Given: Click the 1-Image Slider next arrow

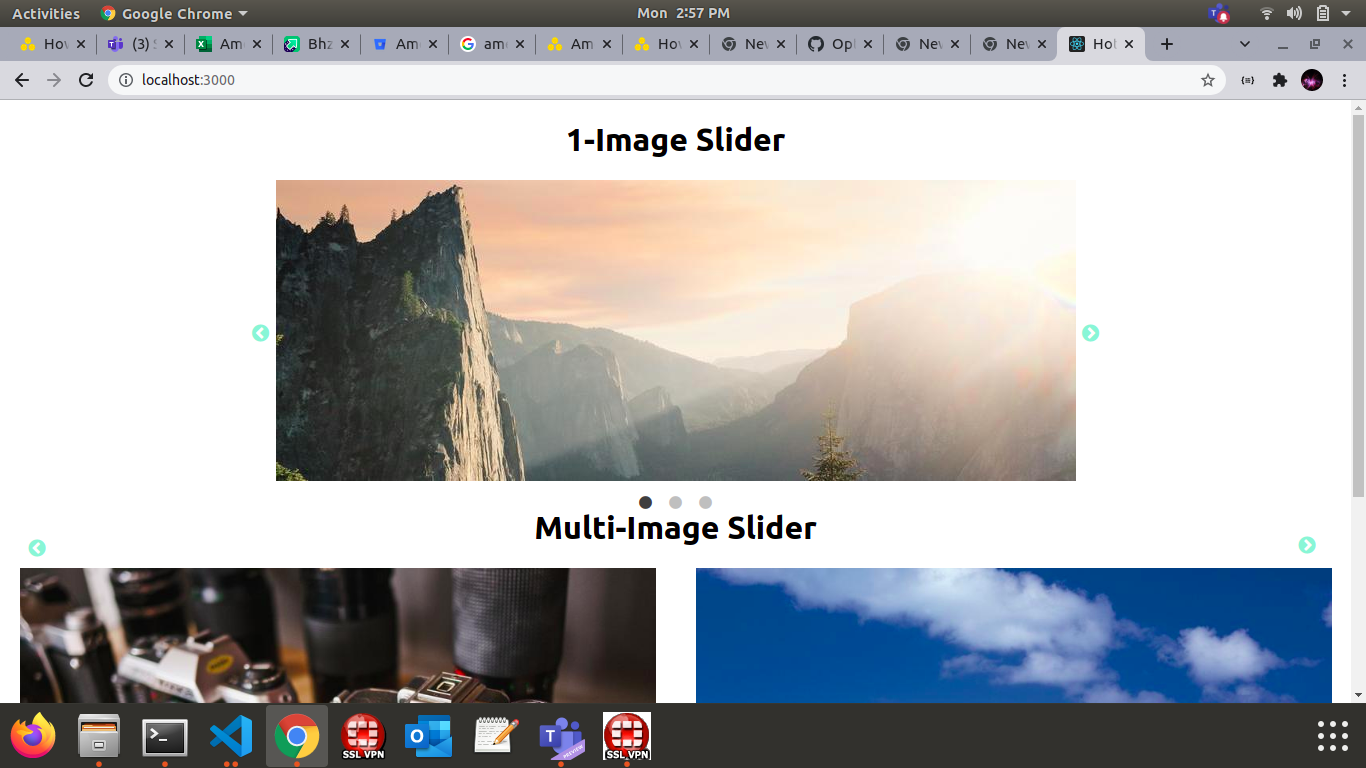Looking at the screenshot, I should click(1090, 333).
